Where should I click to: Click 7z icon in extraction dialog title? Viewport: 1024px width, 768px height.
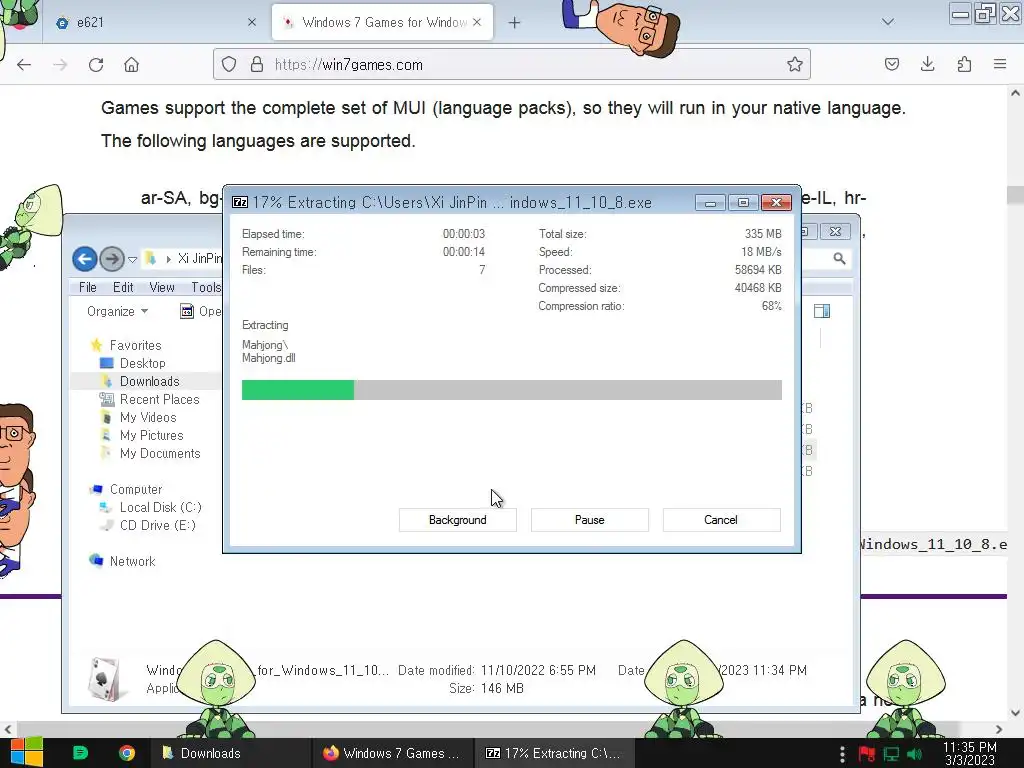pyautogui.click(x=240, y=202)
